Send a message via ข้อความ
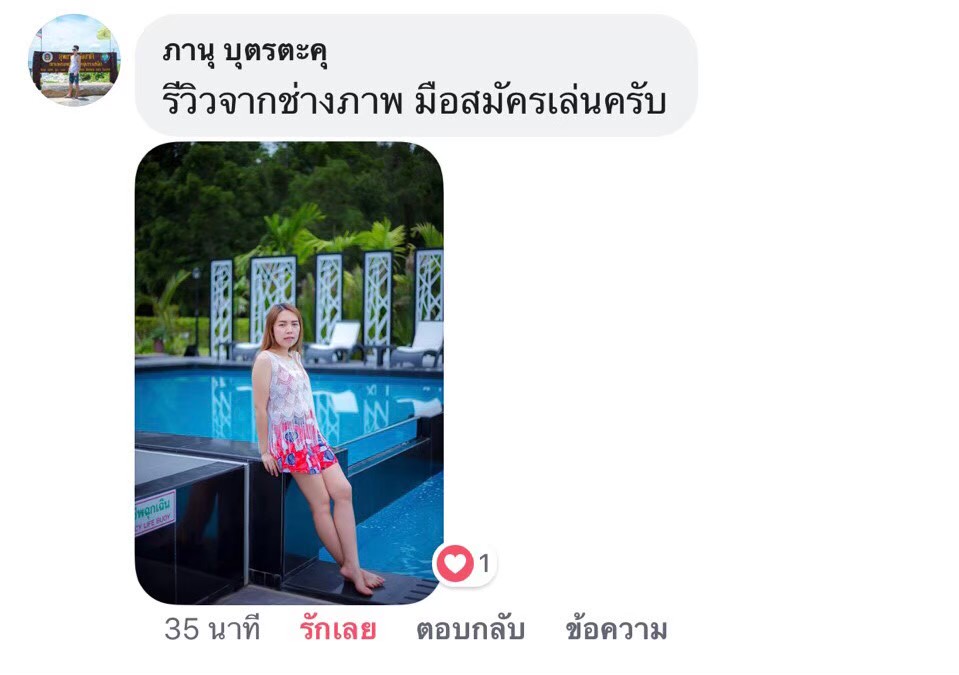The width and height of the screenshot is (959, 675). tap(616, 629)
